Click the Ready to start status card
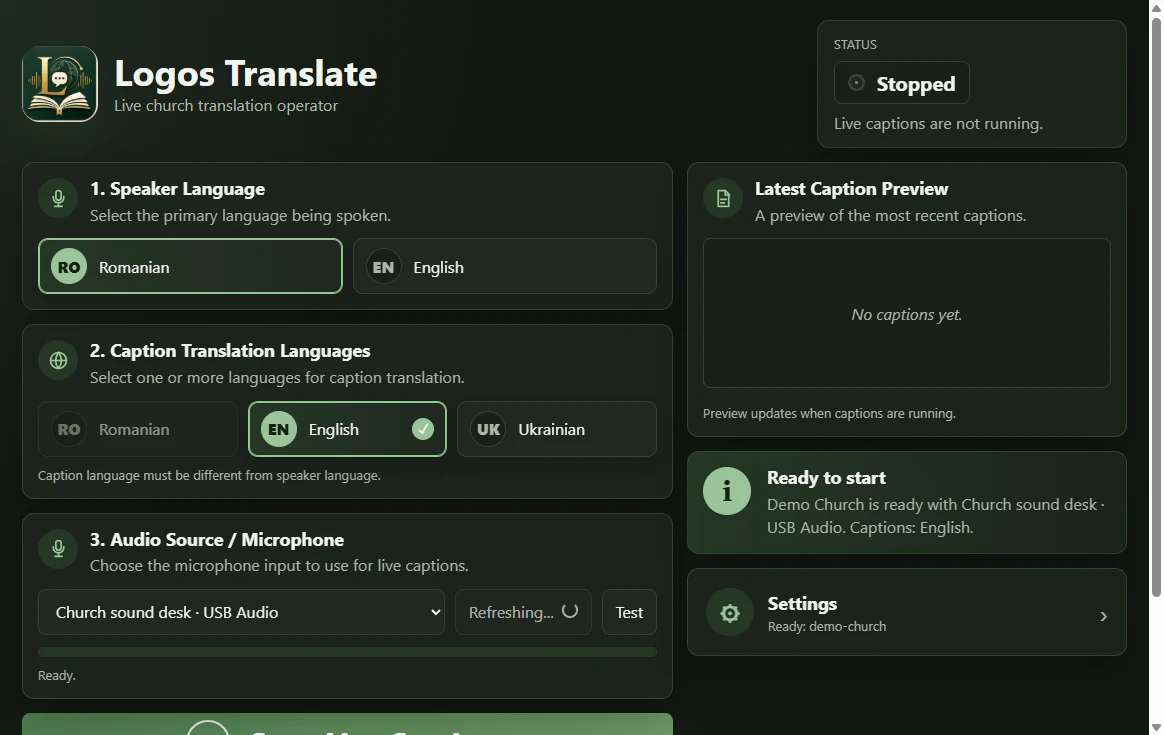 [x=906, y=503]
